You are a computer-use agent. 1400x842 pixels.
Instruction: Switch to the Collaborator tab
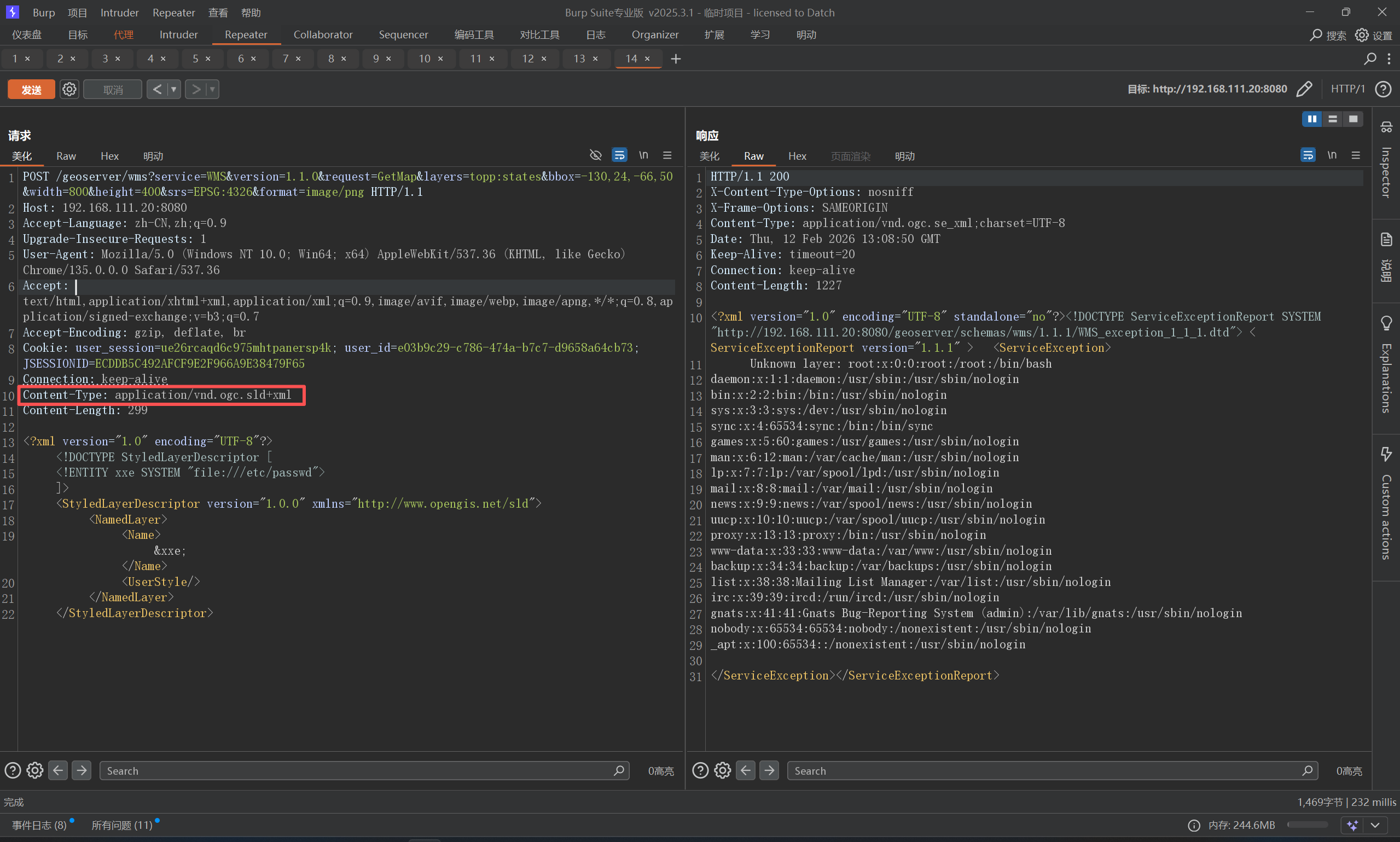[323, 34]
